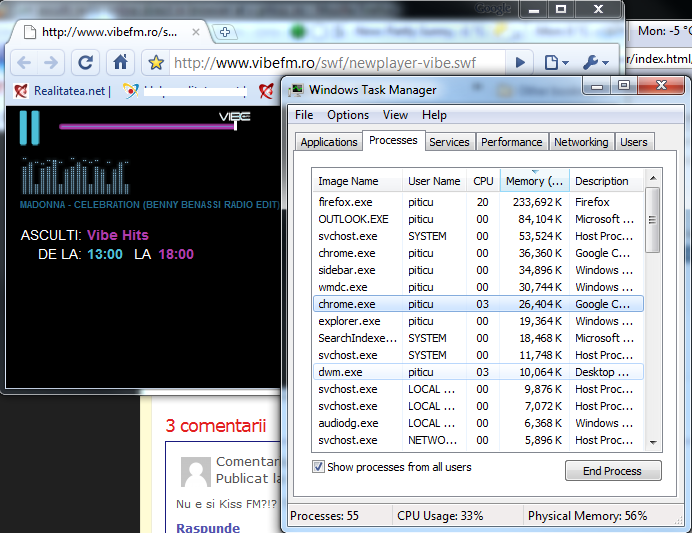Viewport: 692px width, 533px height.
Task: Select chrome.exe using 26,404 K memory
Action: [478, 304]
